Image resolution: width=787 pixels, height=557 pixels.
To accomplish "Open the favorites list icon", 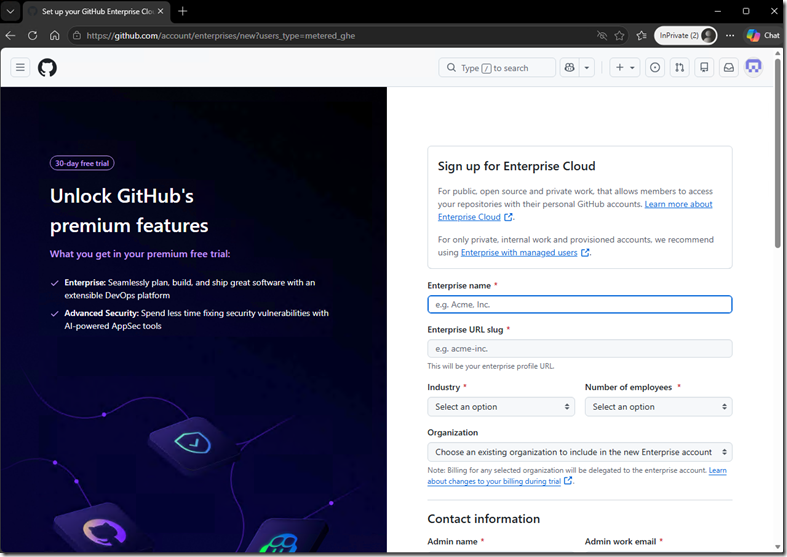I will pyautogui.click(x=641, y=36).
